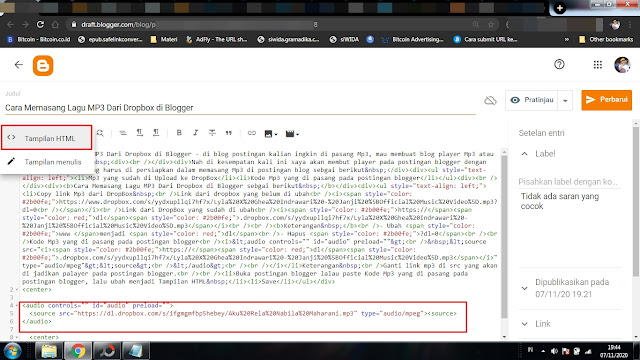Fold code at line 8 arrow

point(16,337)
